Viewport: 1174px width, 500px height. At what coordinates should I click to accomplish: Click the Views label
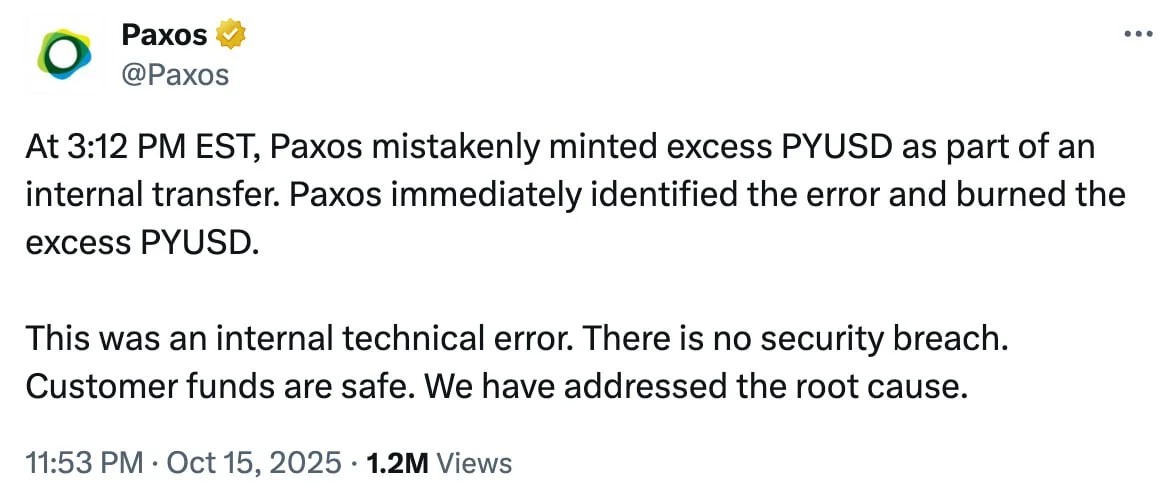(x=475, y=463)
